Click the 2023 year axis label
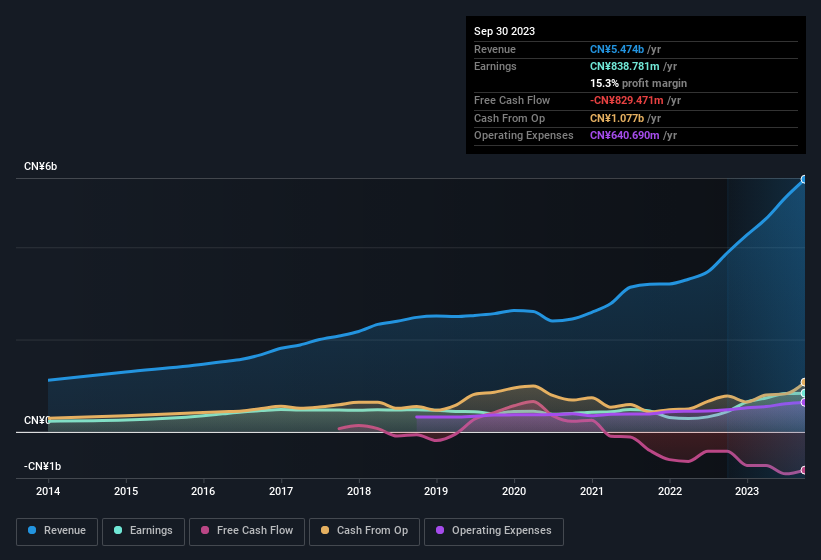This screenshot has width=821, height=560. point(746,491)
